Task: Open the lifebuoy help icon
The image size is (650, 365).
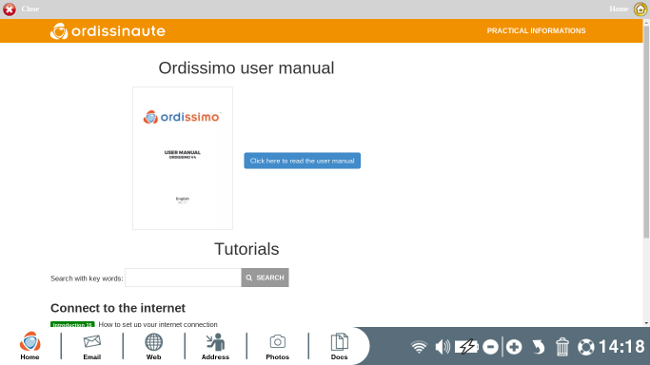Action: pyautogui.click(x=586, y=347)
